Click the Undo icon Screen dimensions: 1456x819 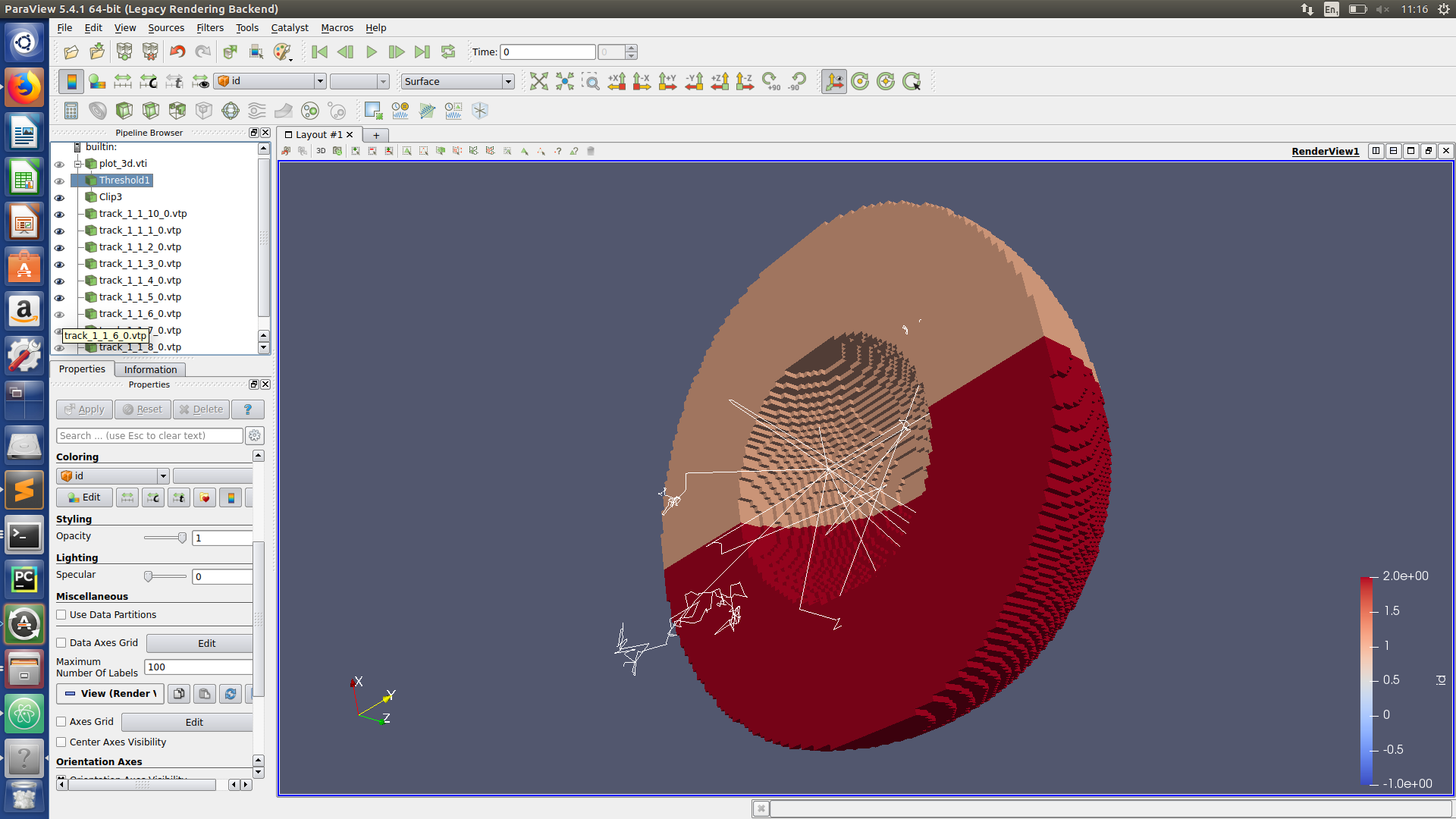tap(177, 52)
